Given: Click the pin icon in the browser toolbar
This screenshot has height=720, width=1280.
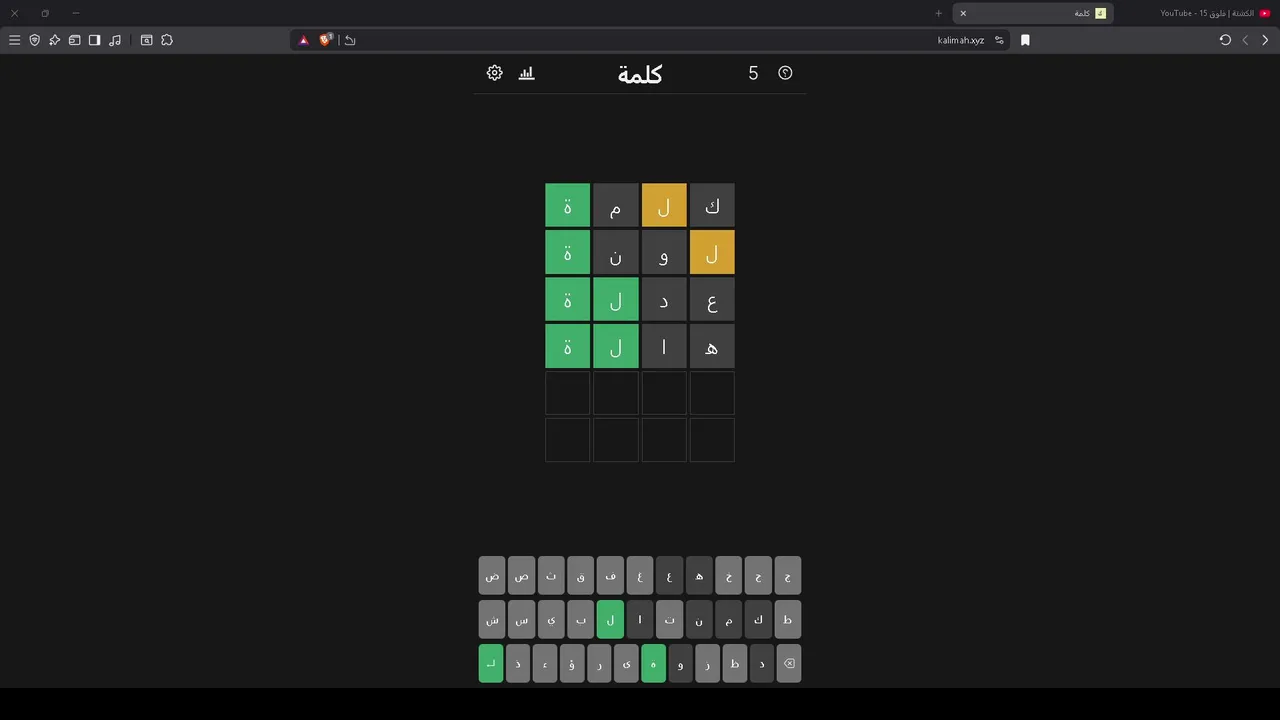Looking at the screenshot, I should click(x=54, y=40).
